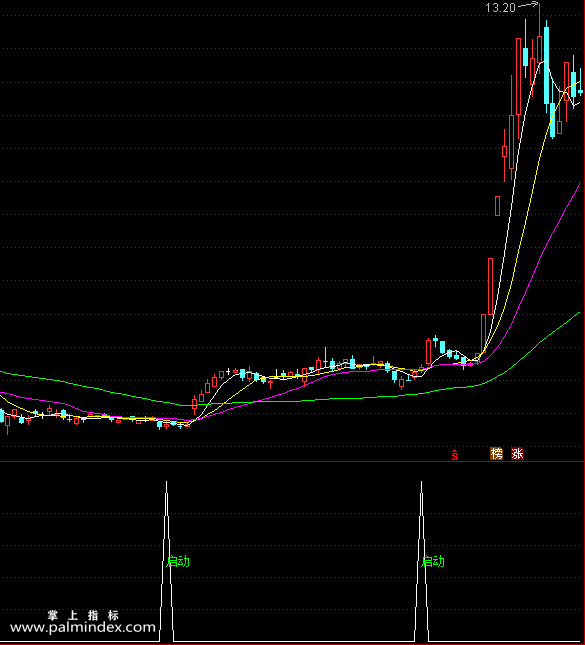Select the peak of the first white indicator spike
This screenshot has width=585, height=645.
pos(167,482)
